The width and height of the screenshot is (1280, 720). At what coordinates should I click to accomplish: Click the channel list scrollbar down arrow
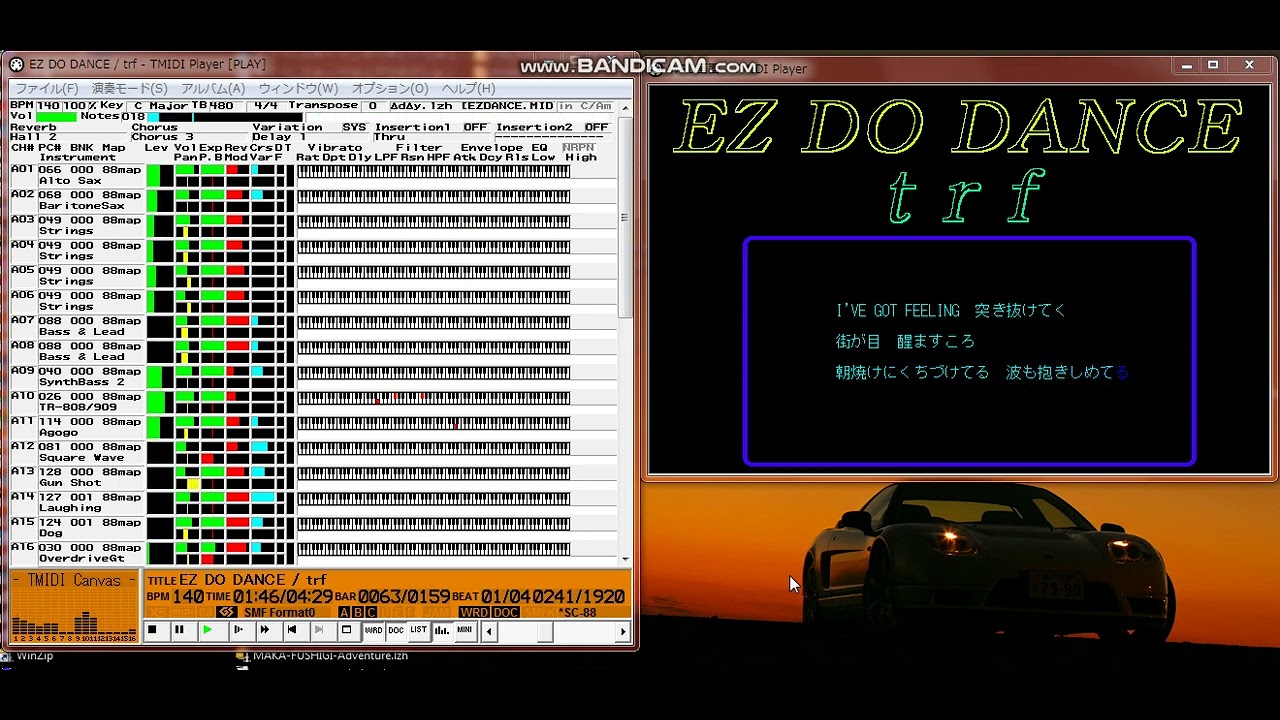(x=626, y=560)
